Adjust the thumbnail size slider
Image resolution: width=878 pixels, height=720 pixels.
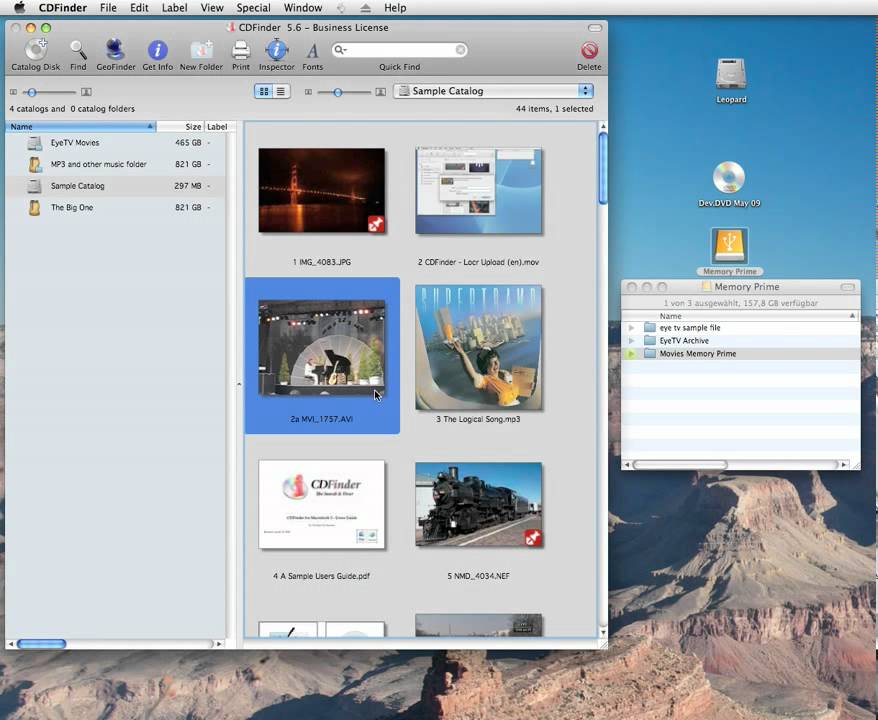pyautogui.click(x=338, y=92)
